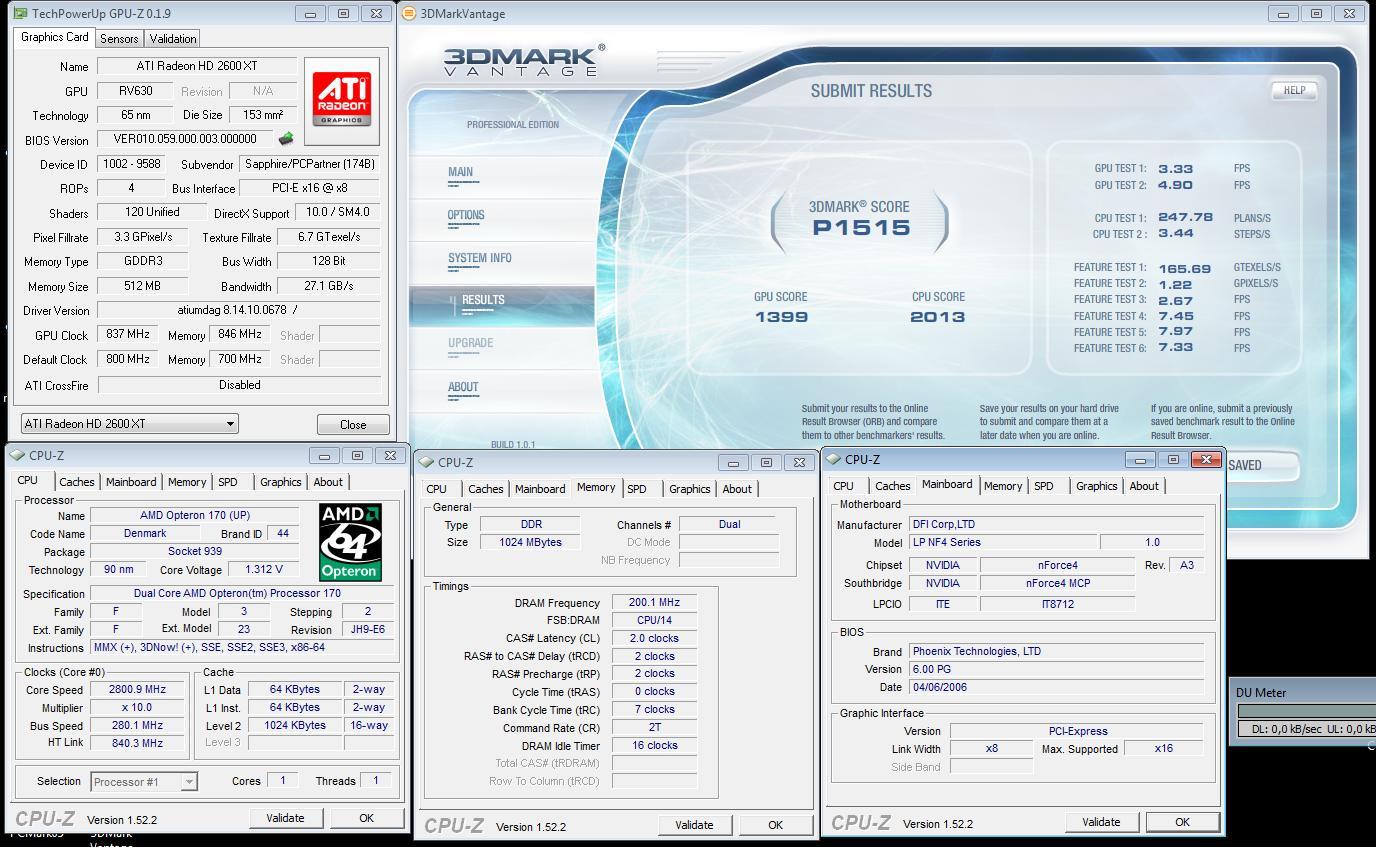Click the AMD 64 Opteron logo in CPU-Z

[x=350, y=542]
